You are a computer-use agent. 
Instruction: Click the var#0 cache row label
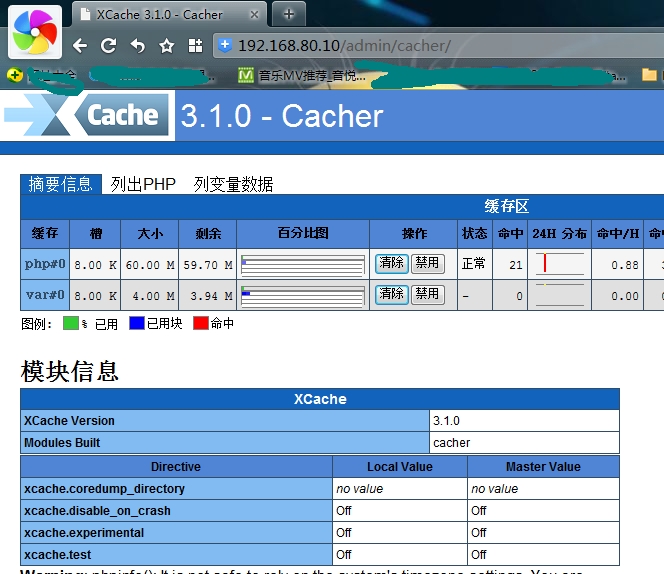click(45, 295)
